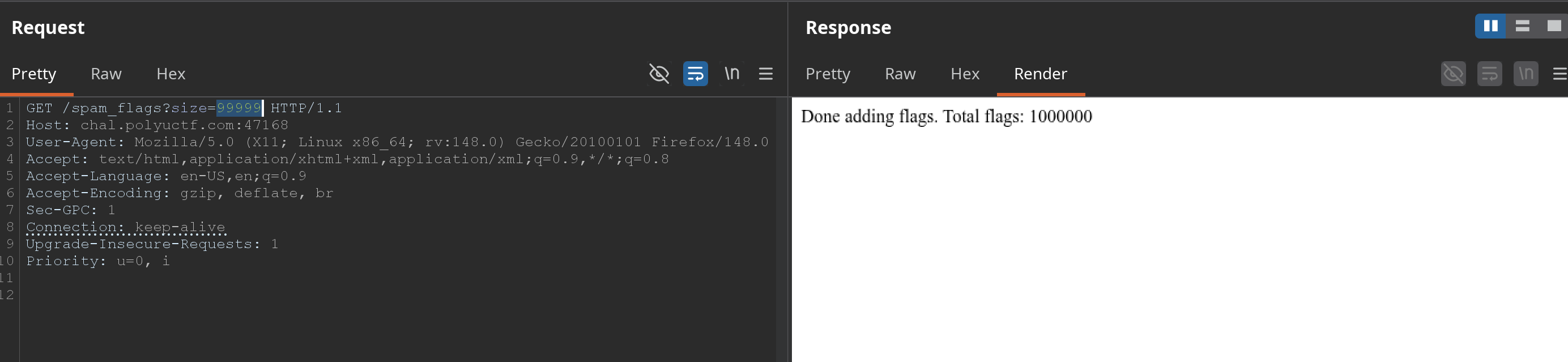
Task: Switch Response to Hex tab
Action: [965, 74]
